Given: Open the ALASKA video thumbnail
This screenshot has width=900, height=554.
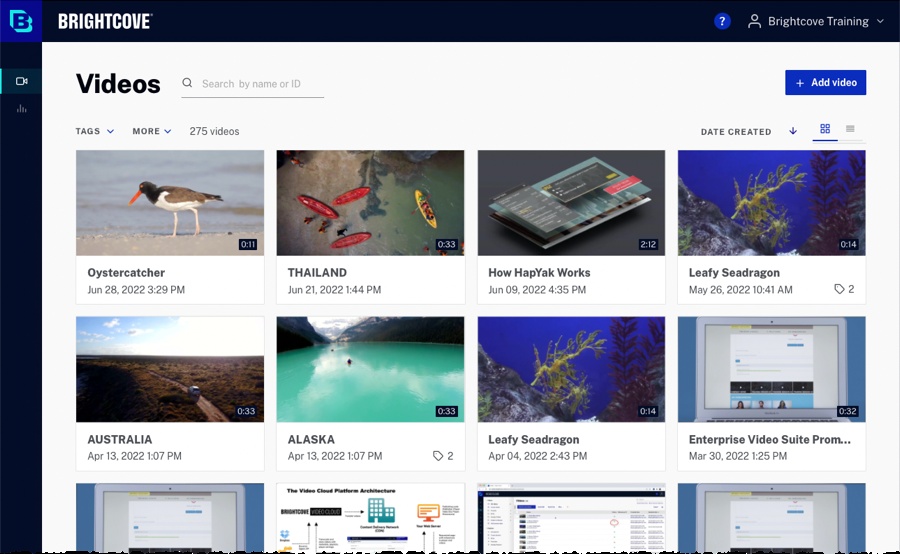Looking at the screenshot, I should click(370, 369).
